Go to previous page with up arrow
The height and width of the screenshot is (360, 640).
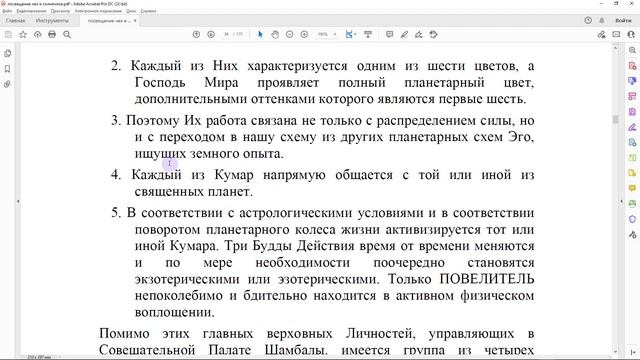click(x=196, y=35)
